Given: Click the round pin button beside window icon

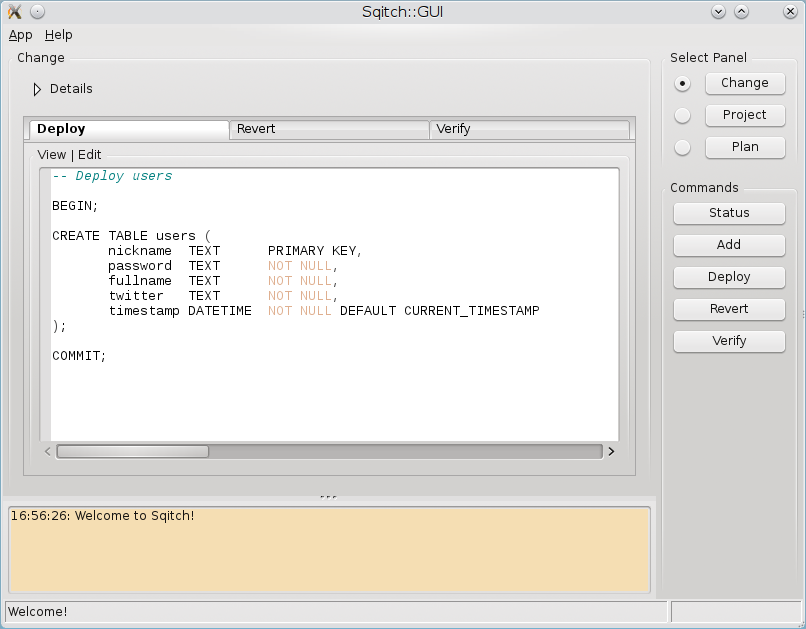Looking at the screenshot, I should pyautogui.click(x=37, y=12).
